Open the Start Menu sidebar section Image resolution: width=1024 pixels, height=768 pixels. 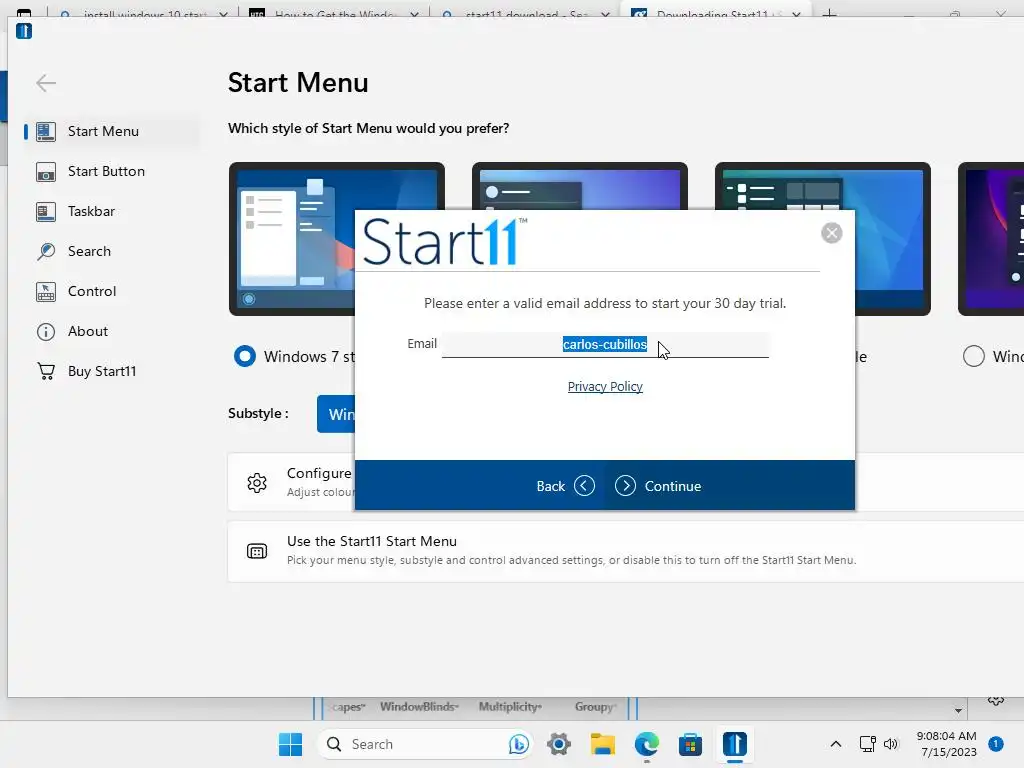[x=111, y=131]
